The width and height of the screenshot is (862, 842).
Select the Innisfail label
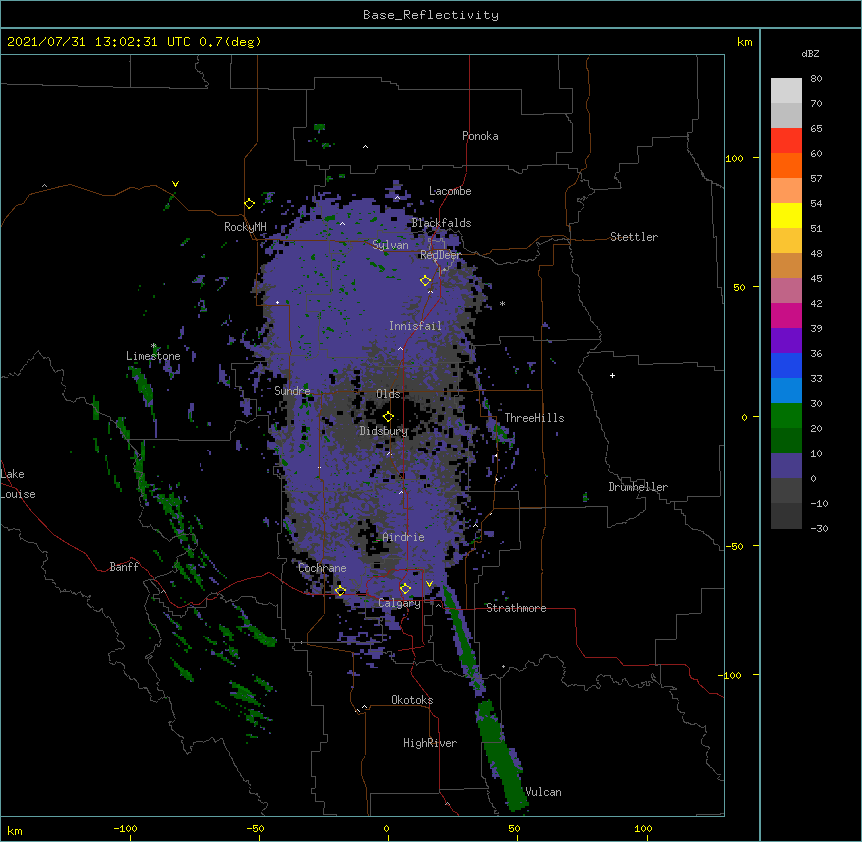coord(415,326)
